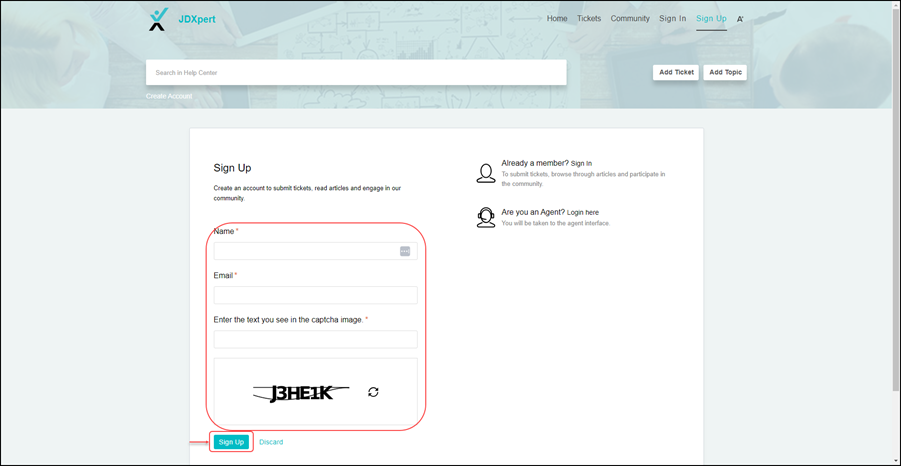Refresh the captcha image
The image size is (901, 466).
click(x=373, y=392)
